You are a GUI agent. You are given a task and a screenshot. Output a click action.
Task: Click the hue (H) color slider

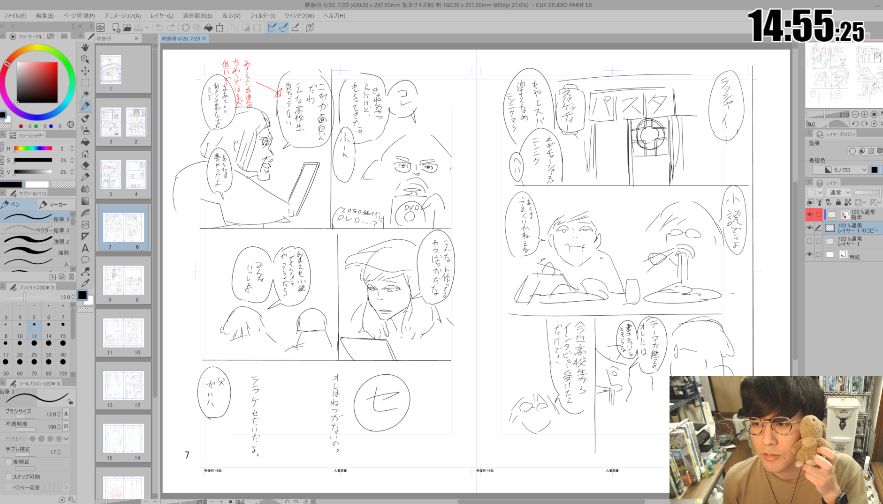pyautogui.click(x=33, y=148)
